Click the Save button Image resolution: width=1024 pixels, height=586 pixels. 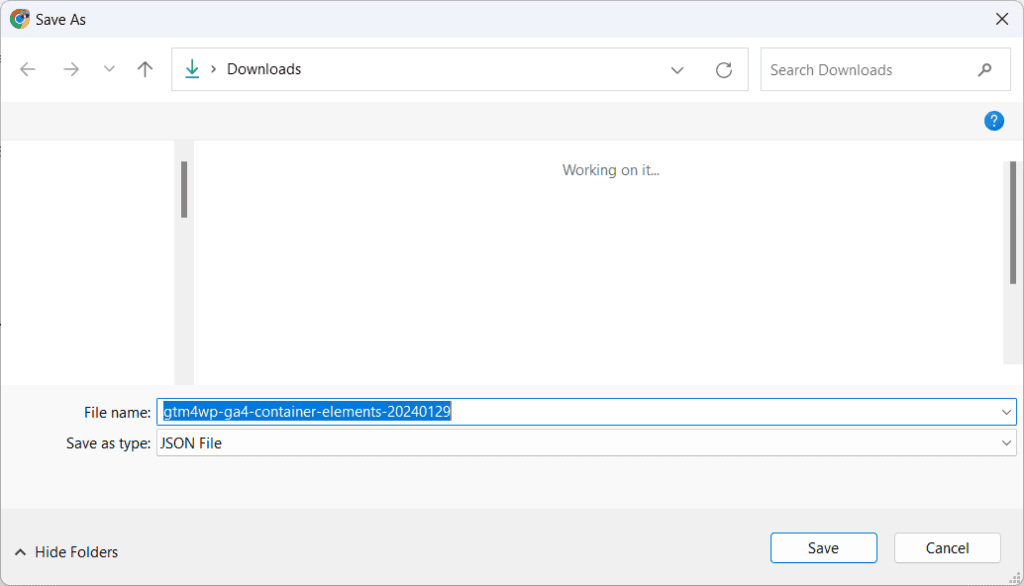(x=824, y=548)
